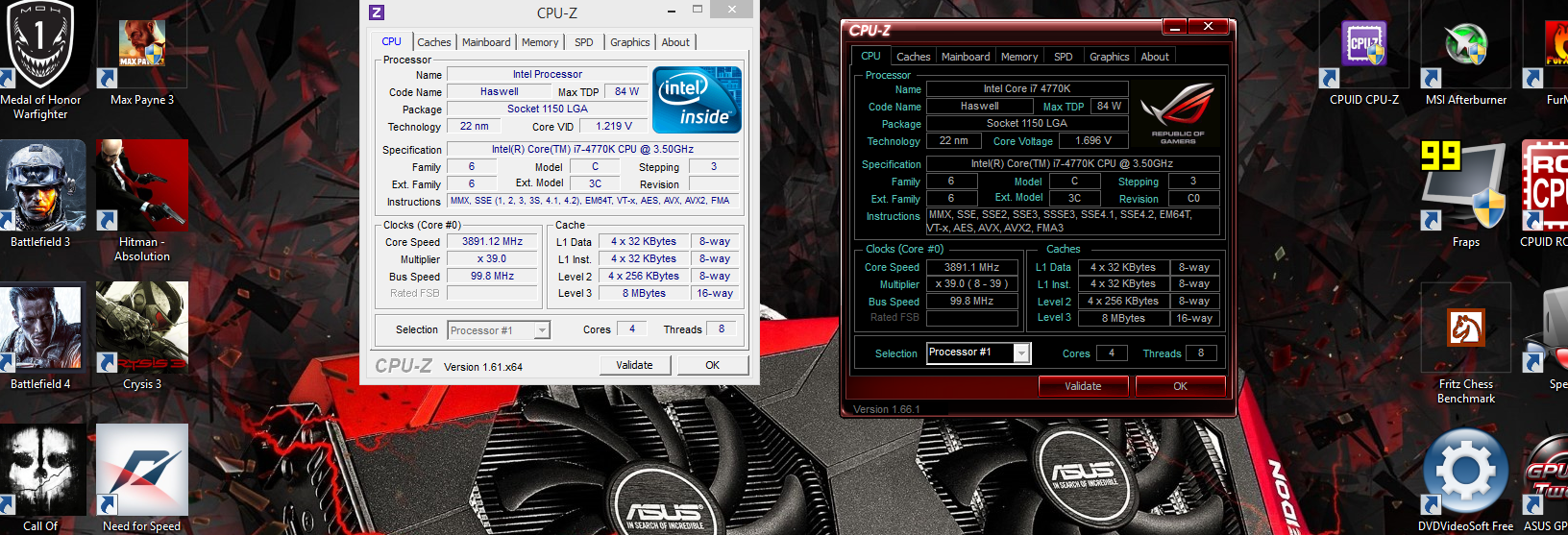The width and height of the screenshot is (1568, 535).
Task: Click Validate button in ROG CPU-Z window
Action: 1083,386
